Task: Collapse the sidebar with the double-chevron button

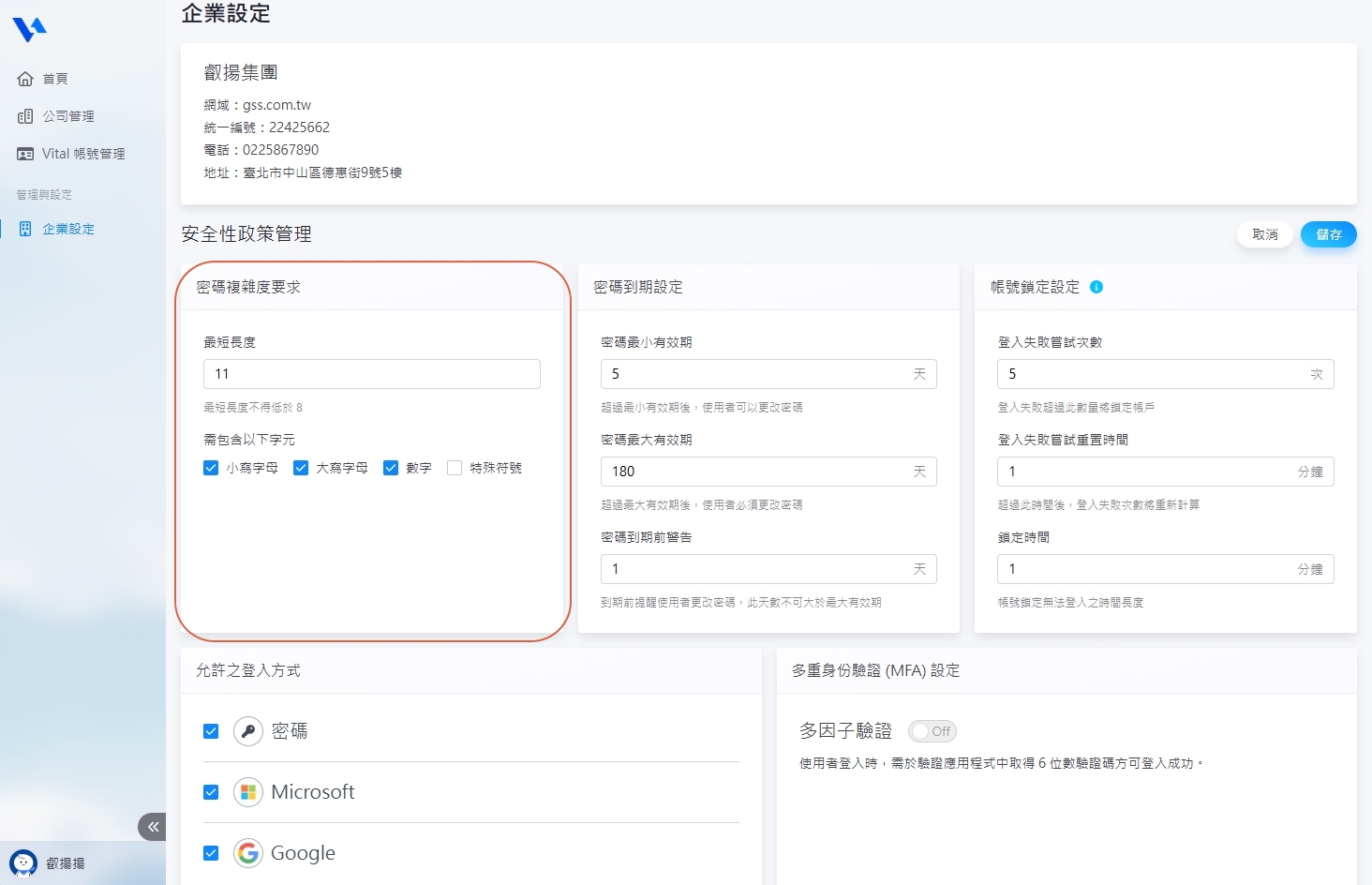Action: click(153, 827)
